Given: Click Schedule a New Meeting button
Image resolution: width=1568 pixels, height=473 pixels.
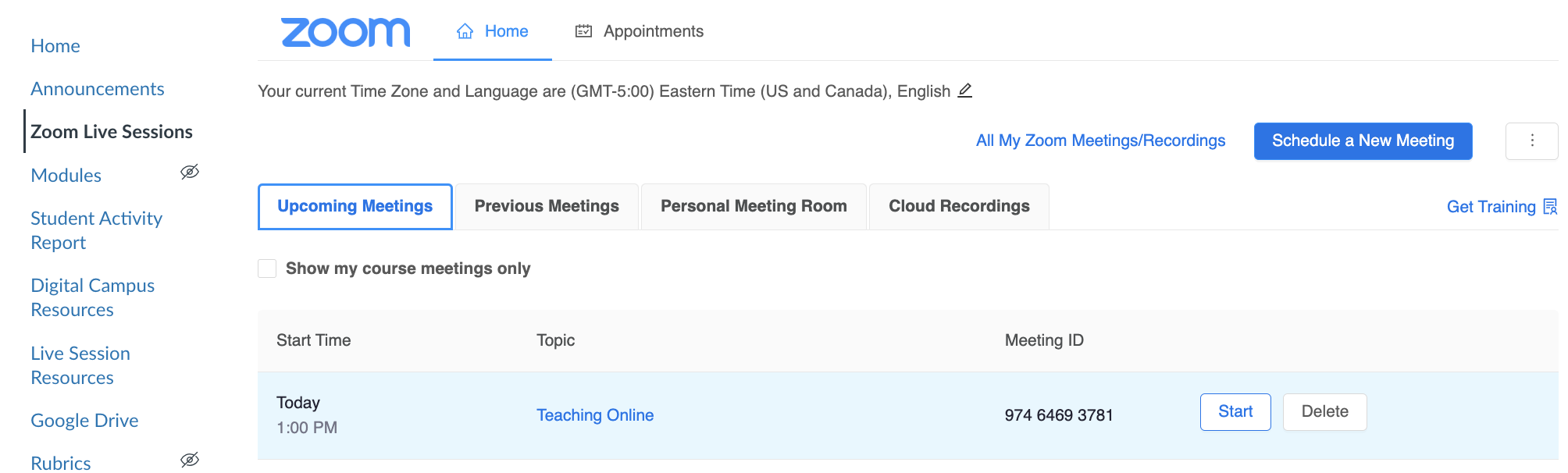Looking at the screenshot, I should point(1363,140).
